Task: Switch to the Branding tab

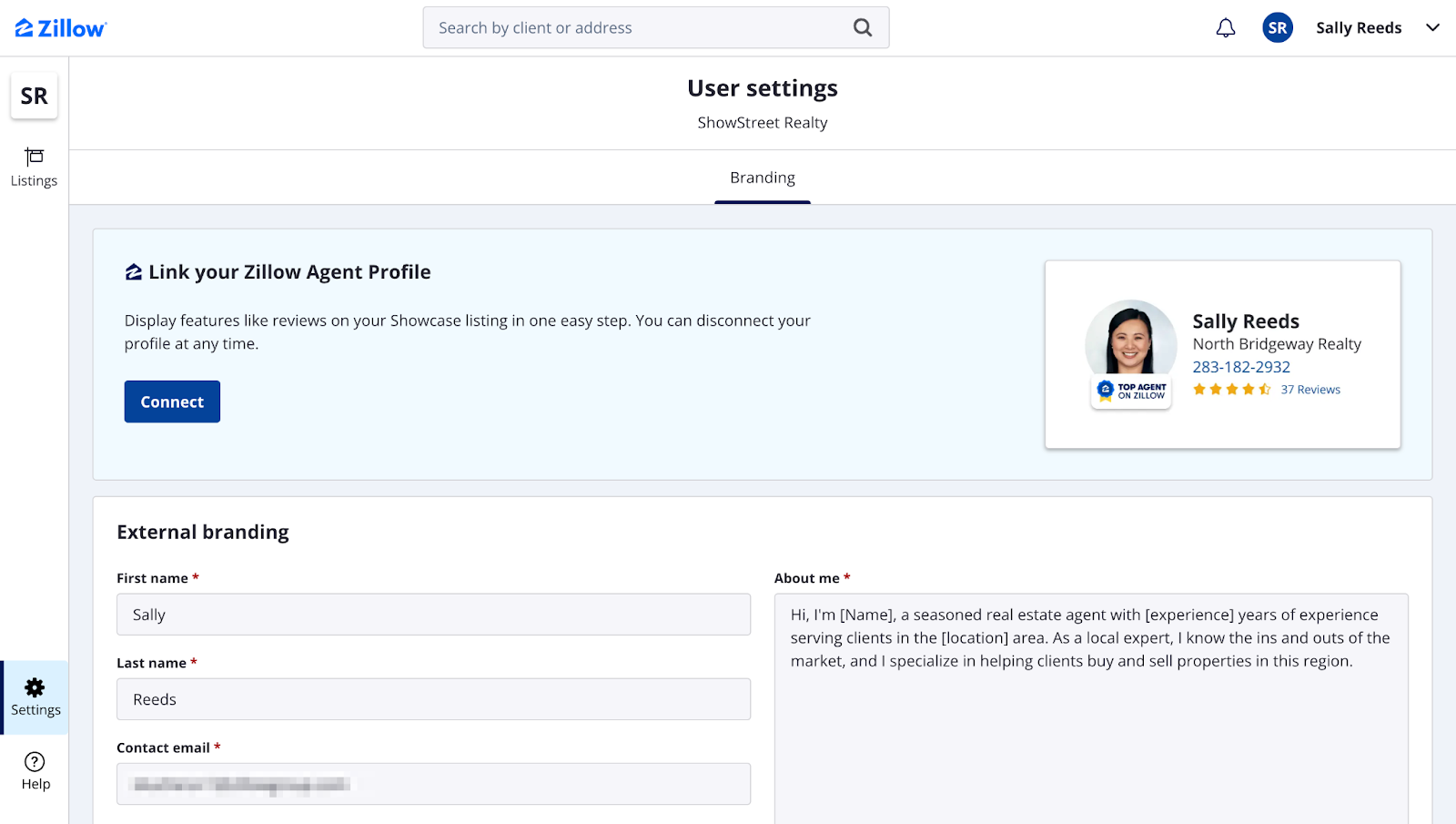Action: tap(762, 178)
